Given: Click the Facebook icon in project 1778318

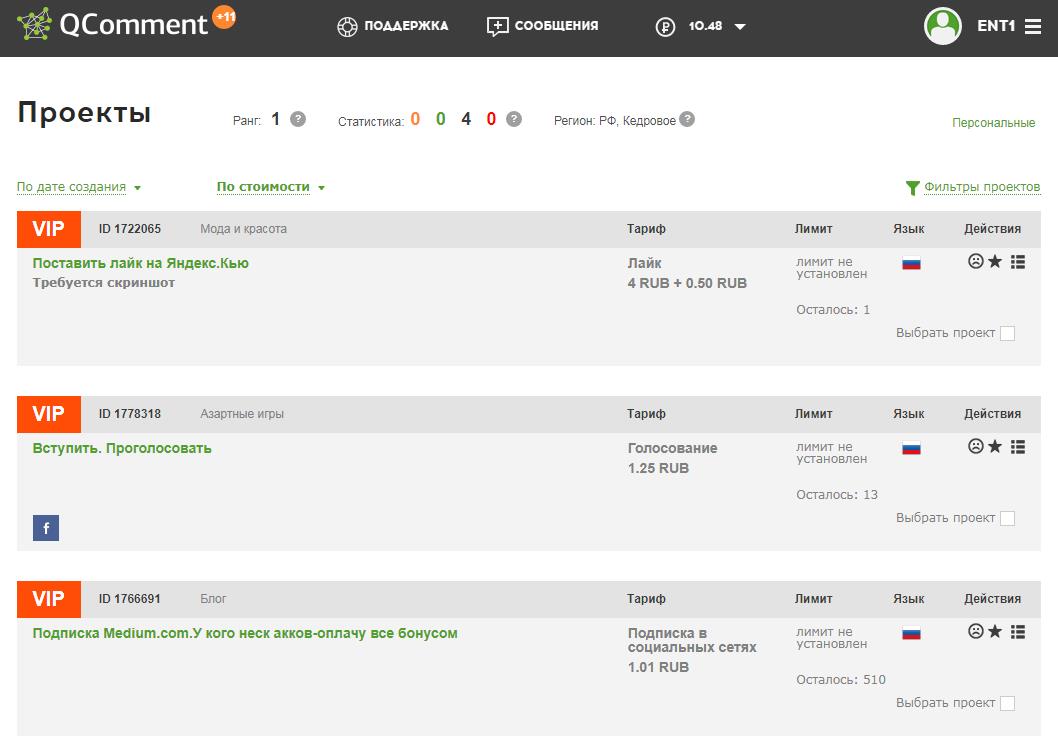Looking at the screenshot, I should pyautogui.click(x=46, y=528).
